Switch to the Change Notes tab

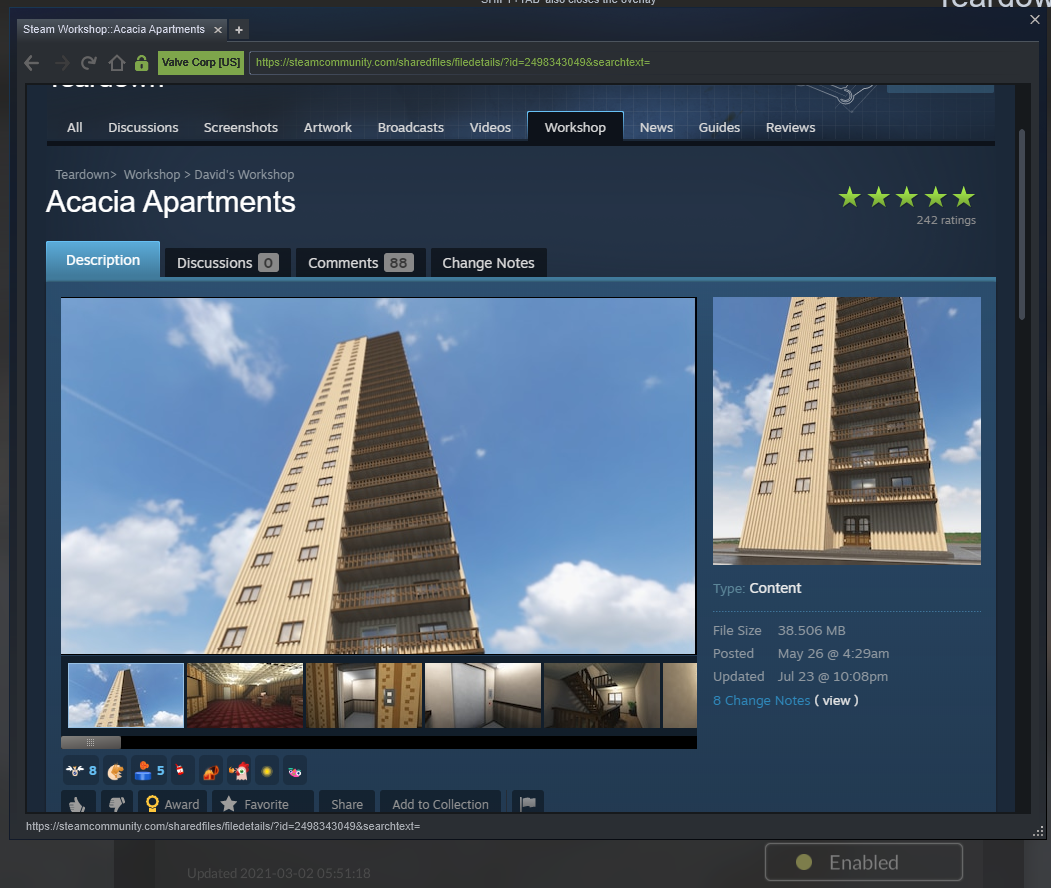click(488, 263)
